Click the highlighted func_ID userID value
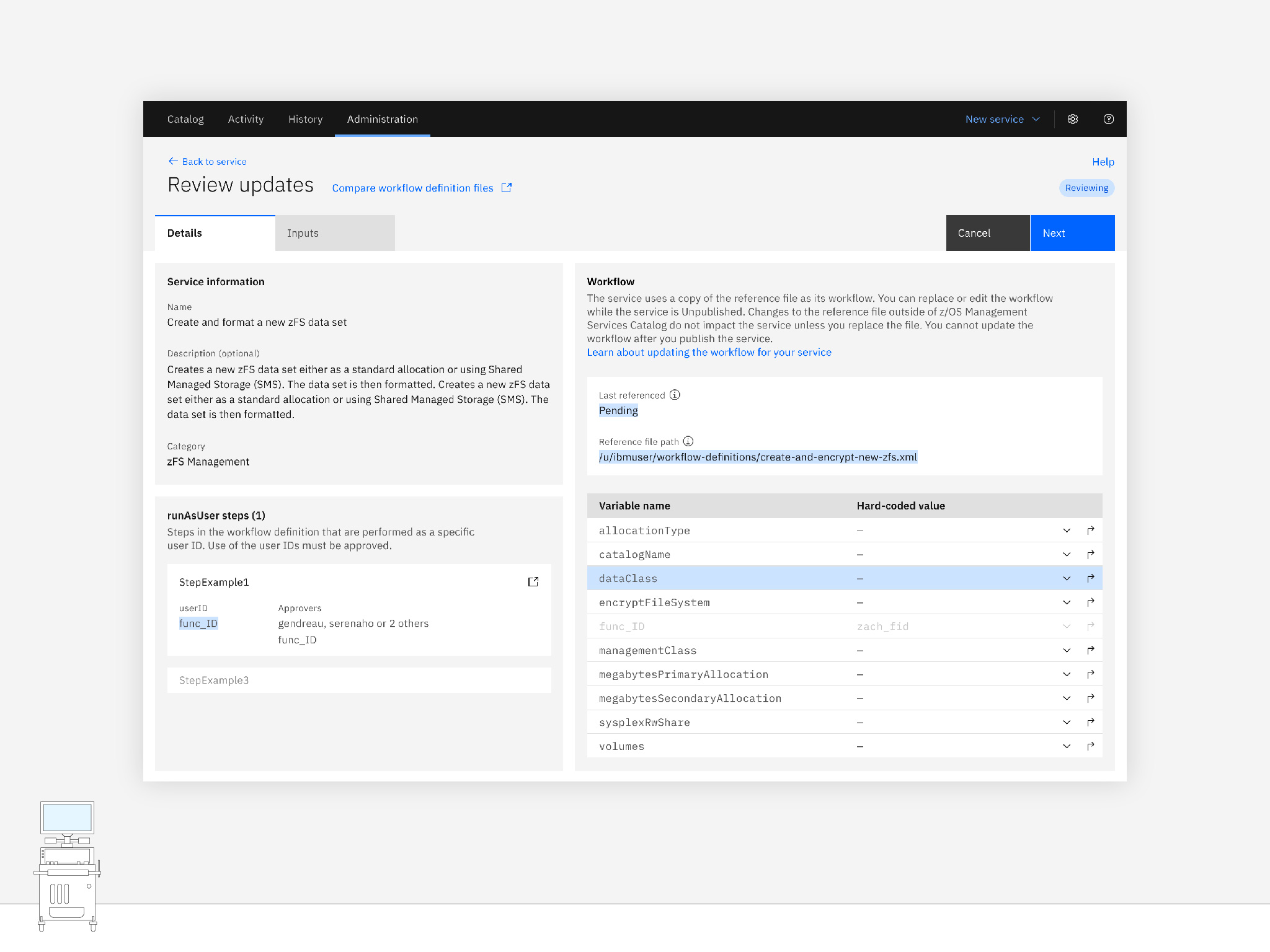Viewport: 1270px width, 952px height. [x=198, y=624]
